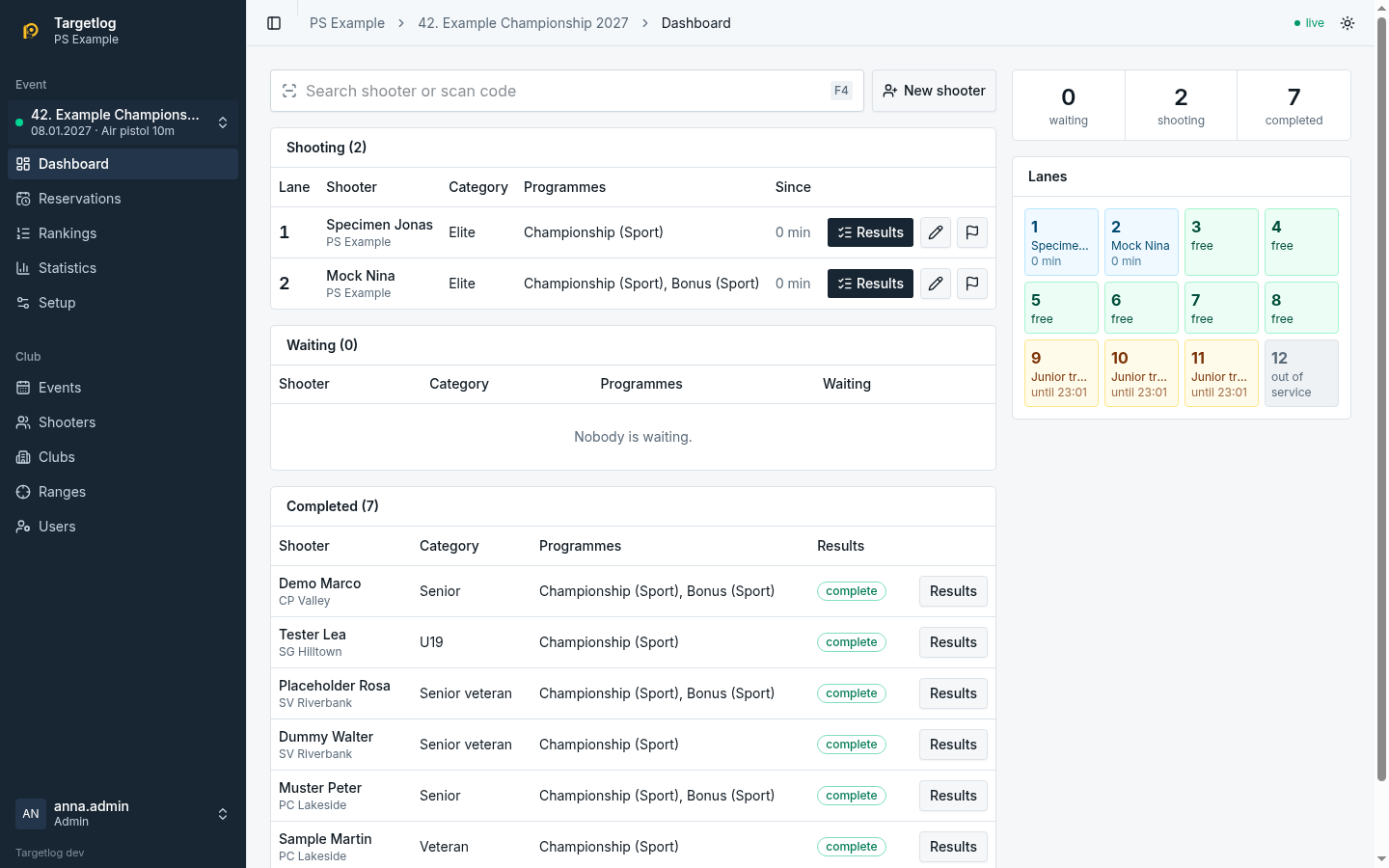Click the Ranges target icon
1389x868 pixels.
point(23,492)
